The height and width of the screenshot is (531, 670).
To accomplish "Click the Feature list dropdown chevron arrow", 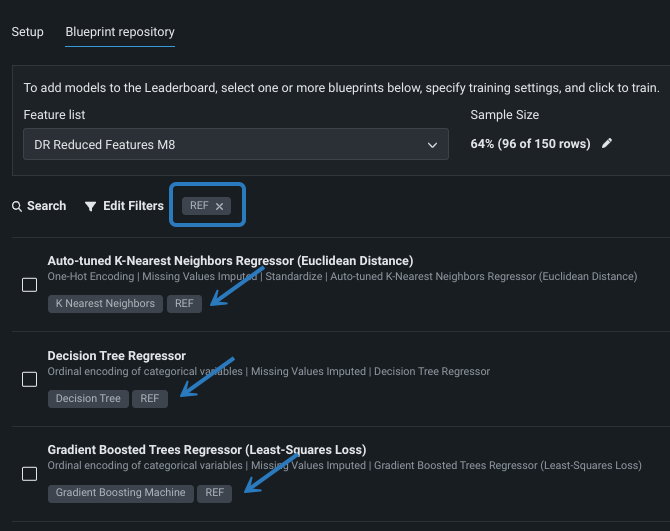I will pos(432,145).
